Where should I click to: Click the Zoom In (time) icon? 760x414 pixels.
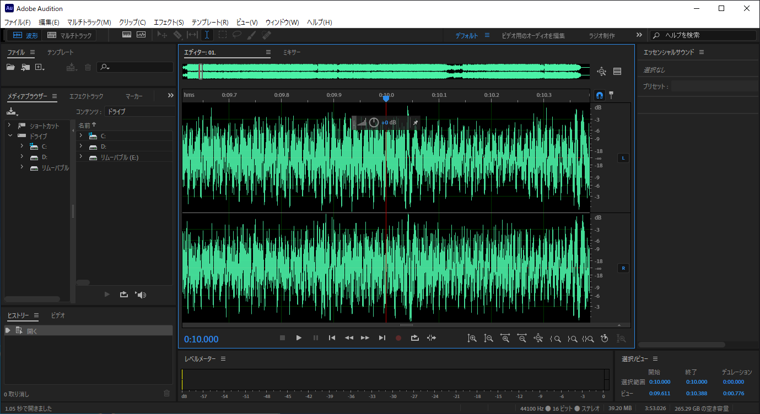point(505,338)
